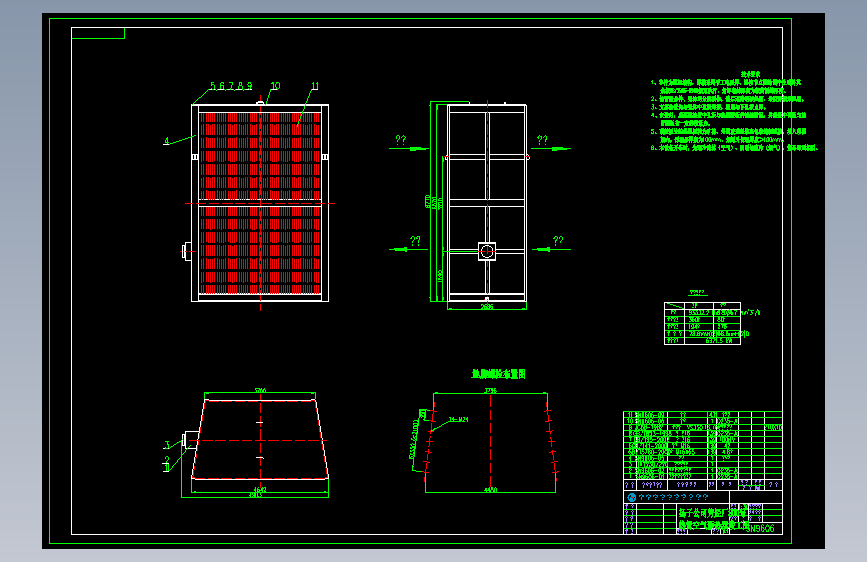Select the blue company logo in title block
867x562 pixels.
[632, 497]
